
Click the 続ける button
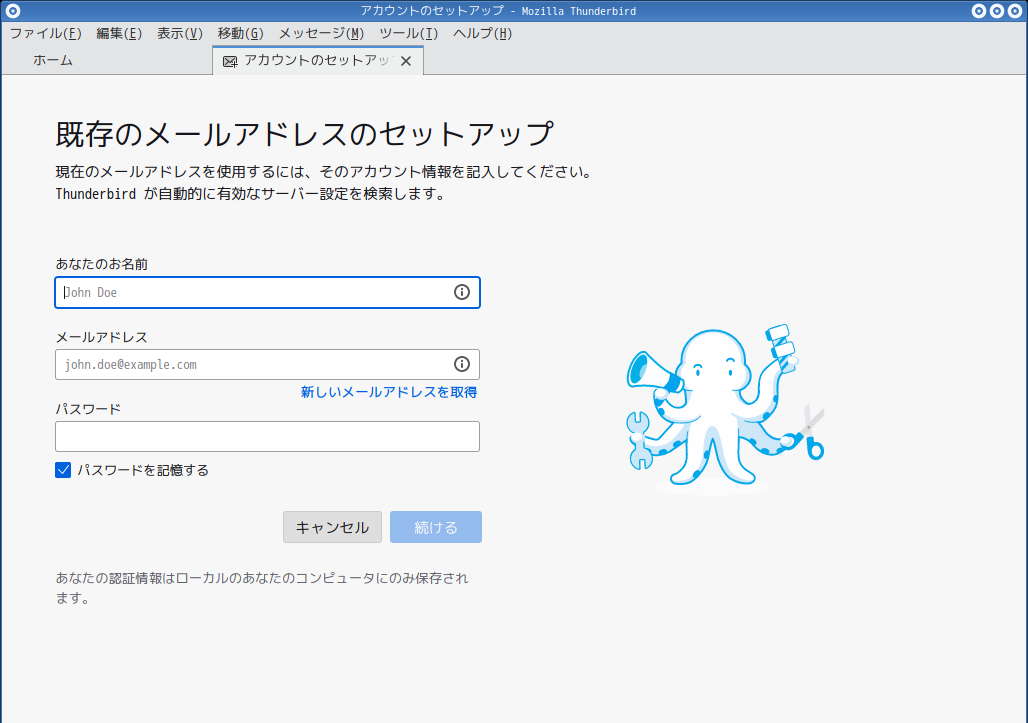click(x=436, y=527)
